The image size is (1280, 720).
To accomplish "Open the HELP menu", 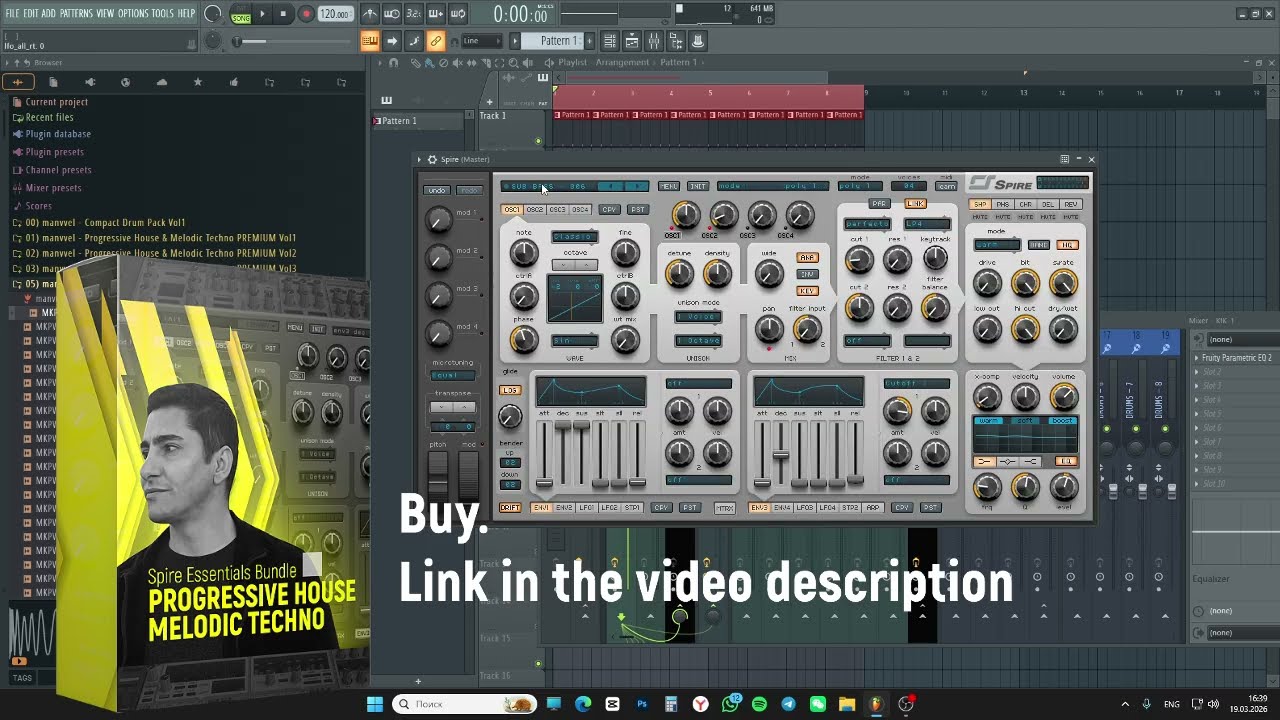I will point(187,13).
